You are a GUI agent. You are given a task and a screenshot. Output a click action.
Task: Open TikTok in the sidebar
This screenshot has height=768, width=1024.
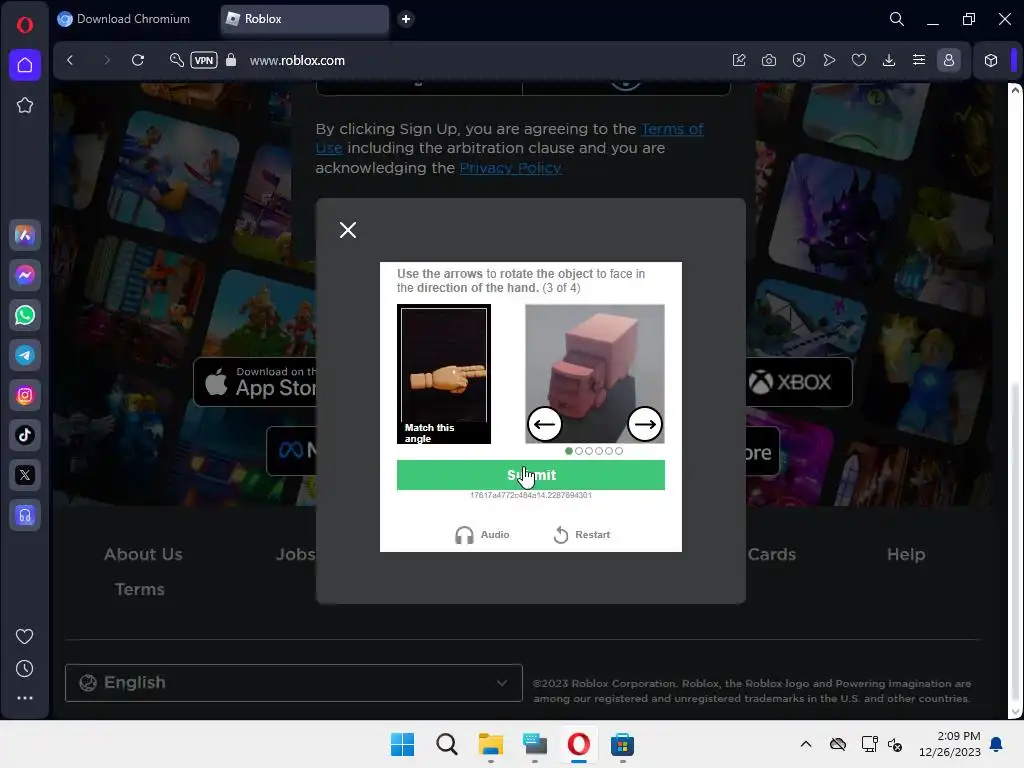click(25, 435)
